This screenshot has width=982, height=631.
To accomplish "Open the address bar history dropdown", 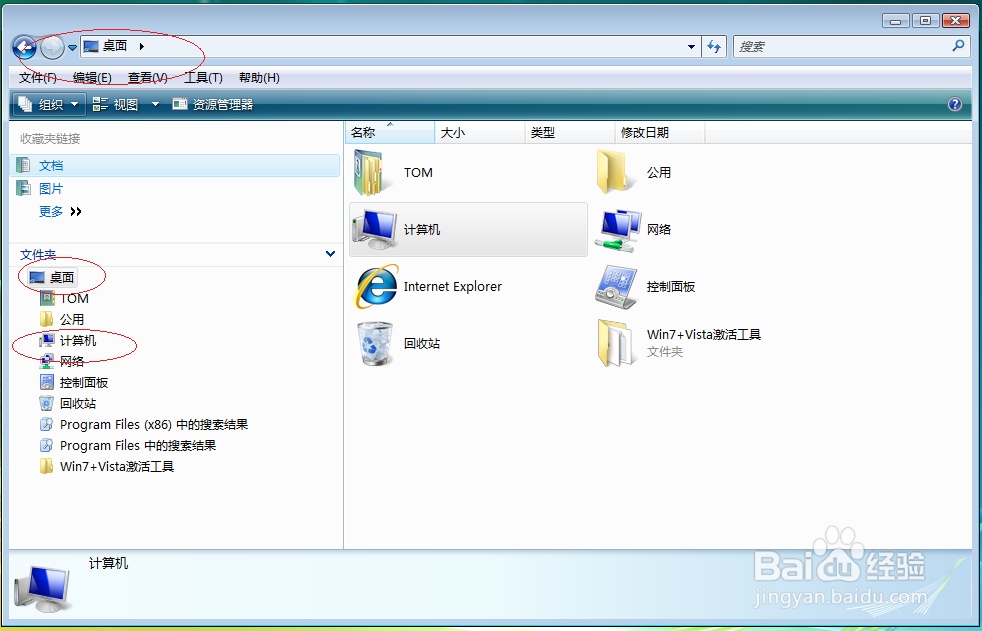I will pyautogui.click(x=691, y=46).
